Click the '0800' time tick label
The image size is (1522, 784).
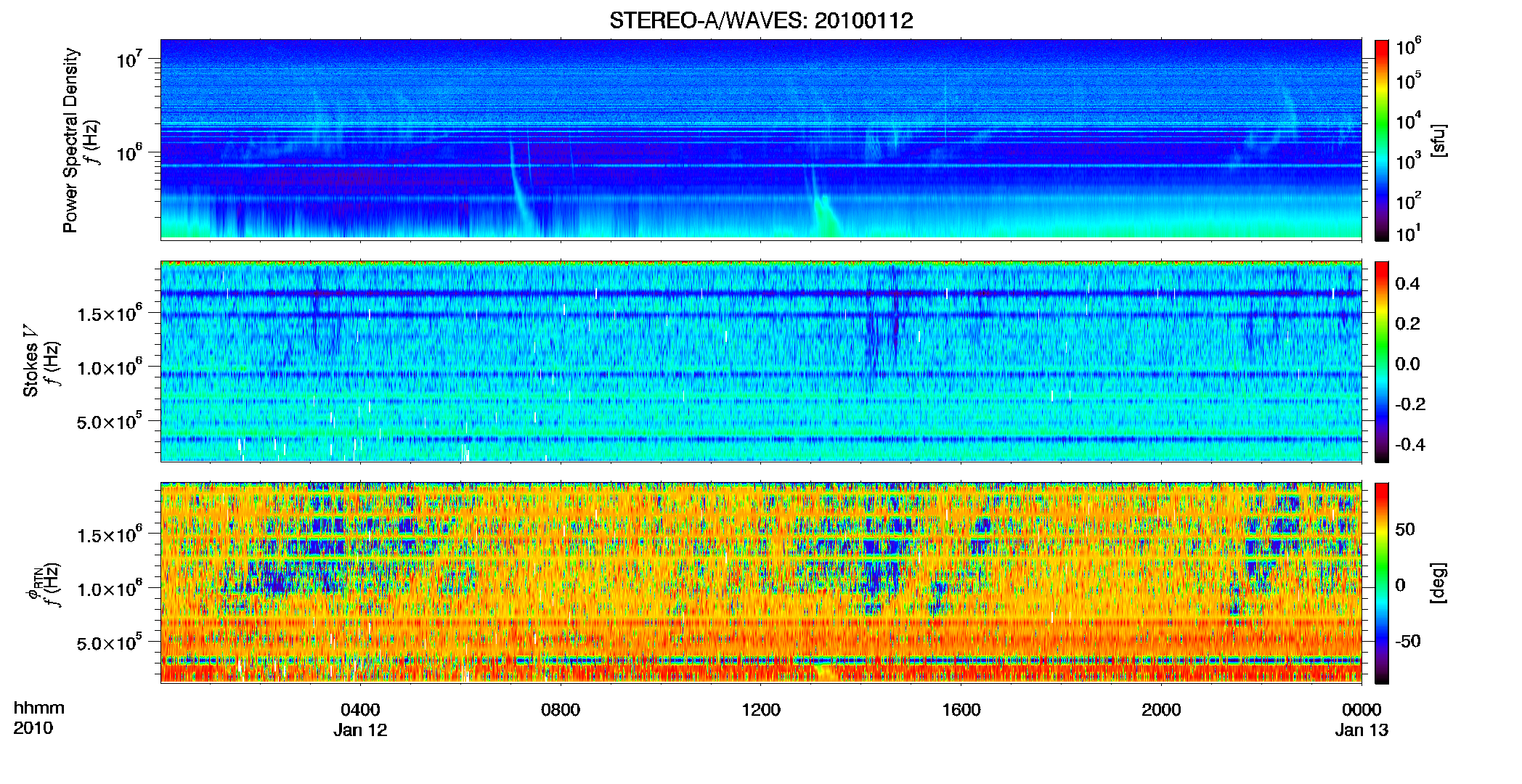coord(561,710)
